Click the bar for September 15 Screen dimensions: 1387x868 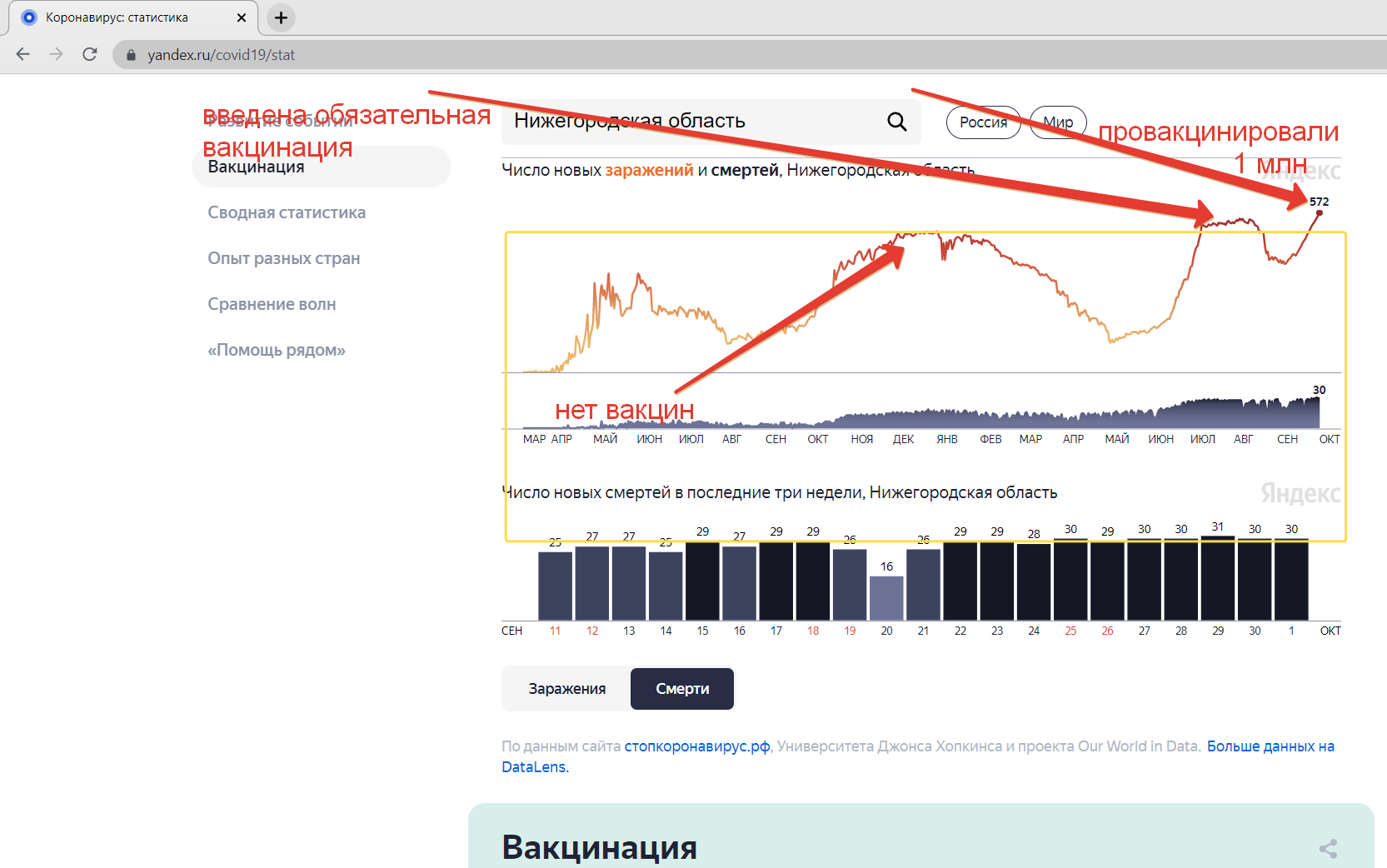coord(702,581)
